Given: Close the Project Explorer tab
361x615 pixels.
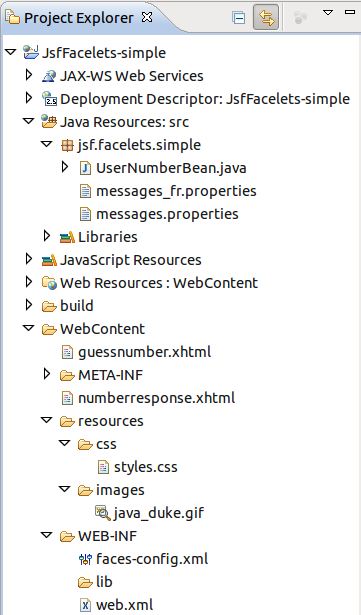Looking at the screenshot, I should 147,17.
